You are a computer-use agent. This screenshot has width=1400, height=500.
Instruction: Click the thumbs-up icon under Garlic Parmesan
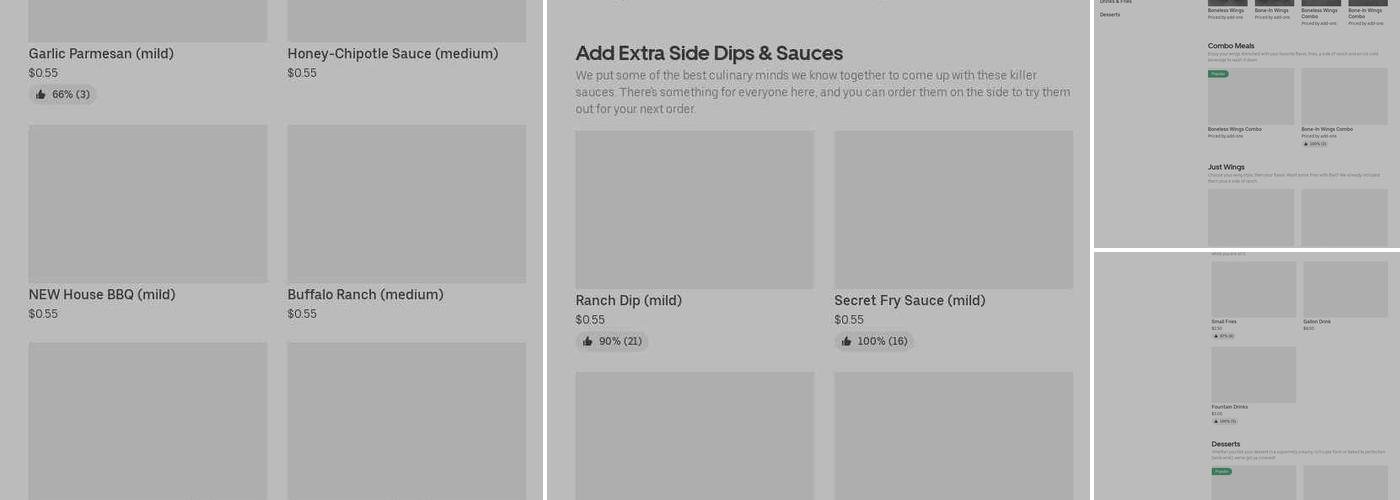coord(41,95)
